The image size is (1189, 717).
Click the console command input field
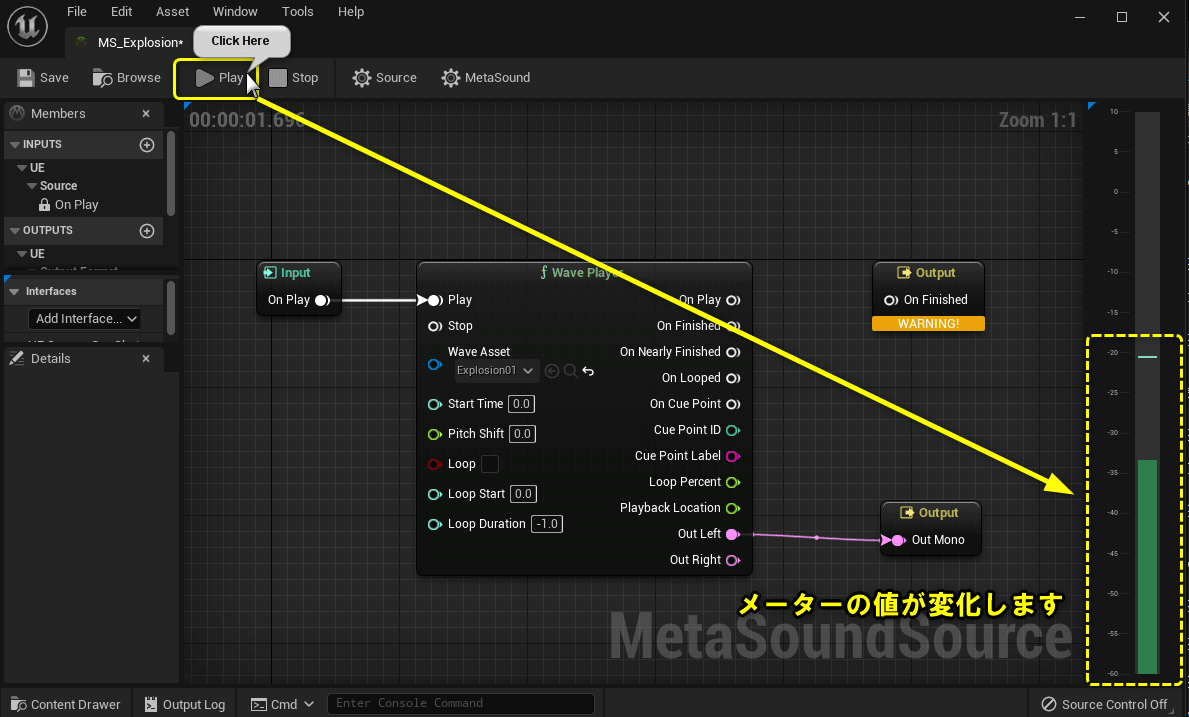click(x=460, y=703)
